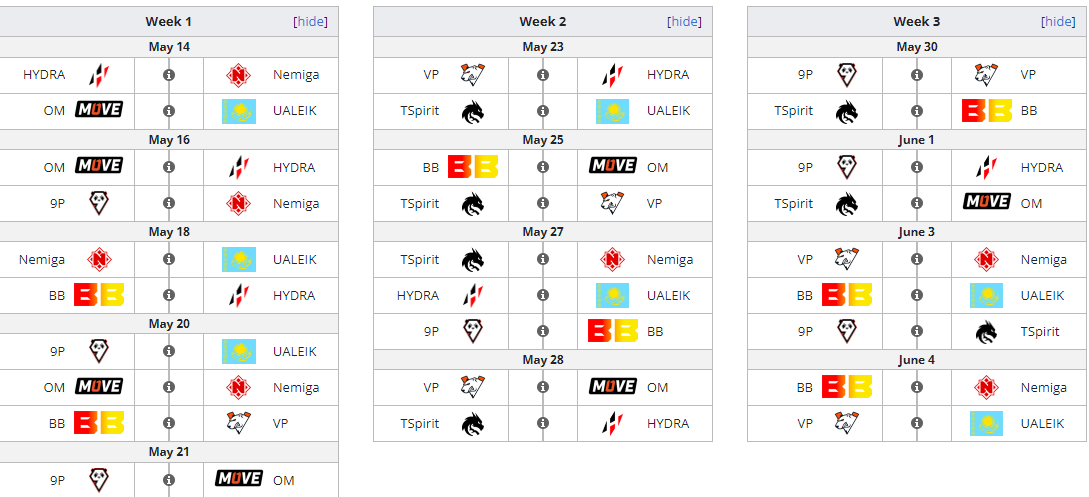Click the Week 2 header

(x=543, y=21)
